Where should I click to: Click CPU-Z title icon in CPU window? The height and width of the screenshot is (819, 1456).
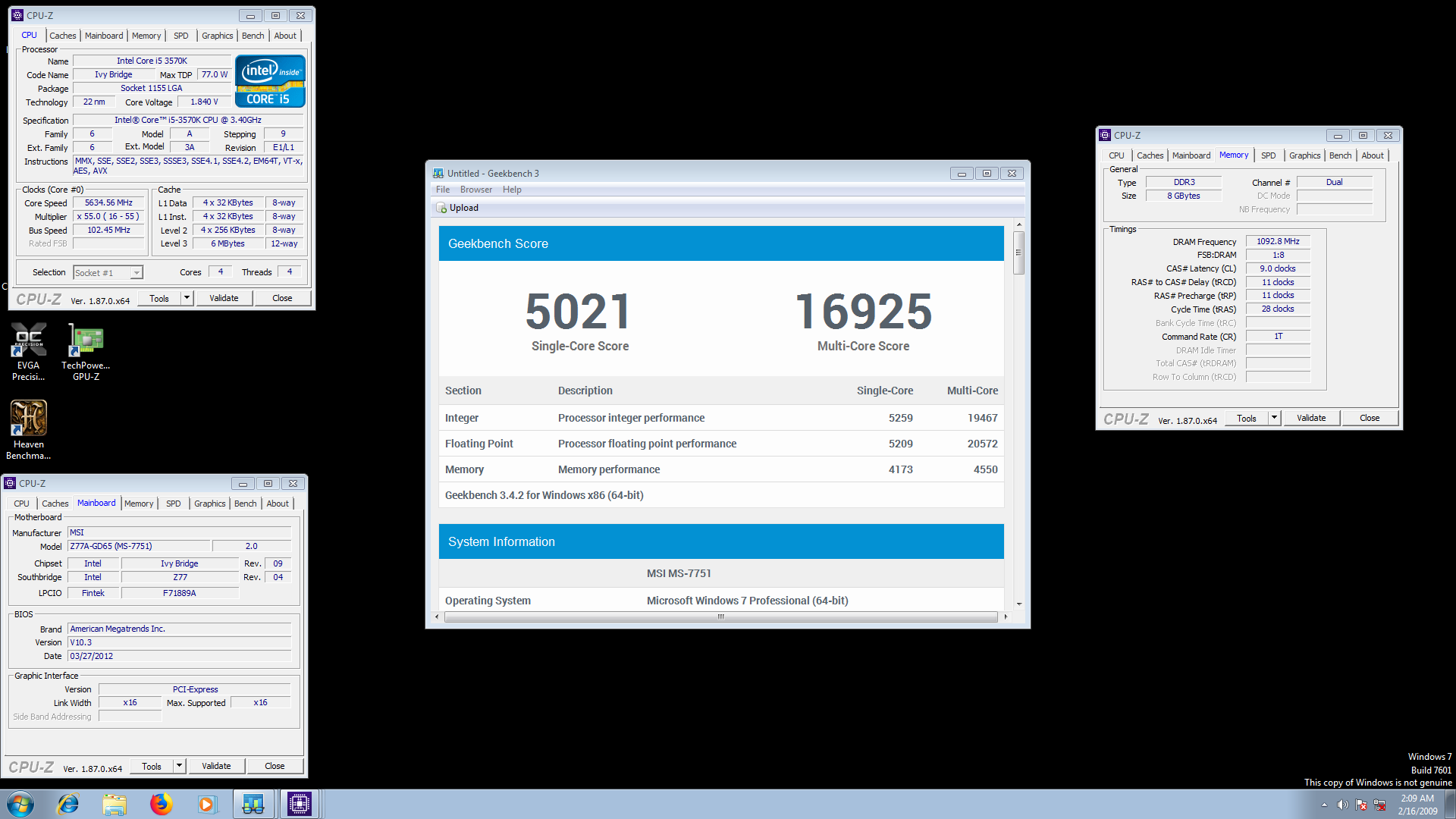[x=17, y=15]
